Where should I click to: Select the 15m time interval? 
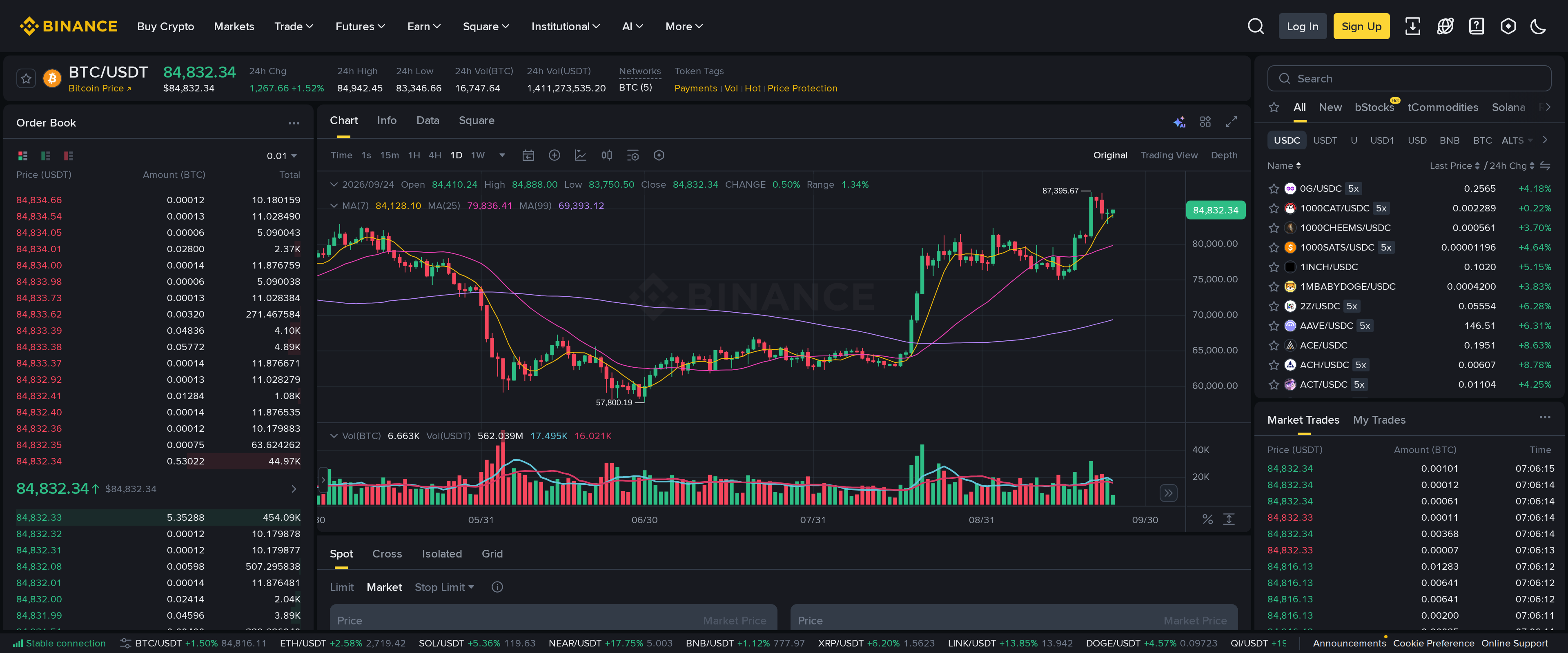point(390,155)
